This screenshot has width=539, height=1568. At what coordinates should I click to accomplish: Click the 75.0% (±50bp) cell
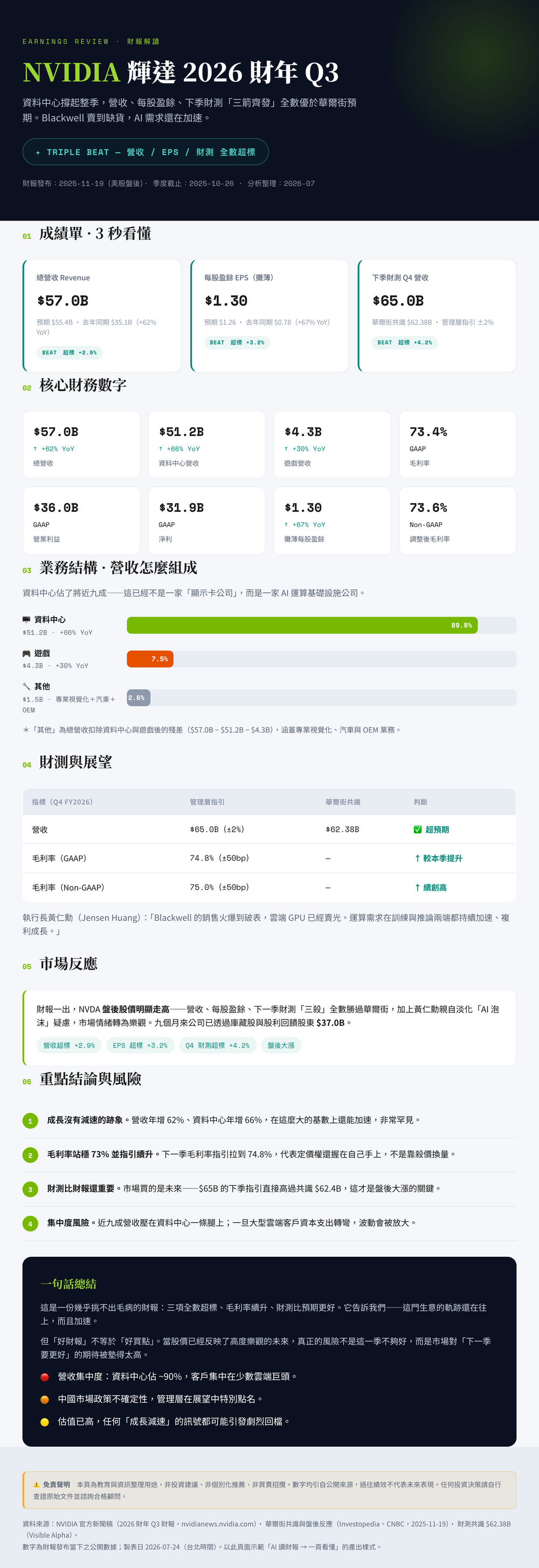pos(219,887)
